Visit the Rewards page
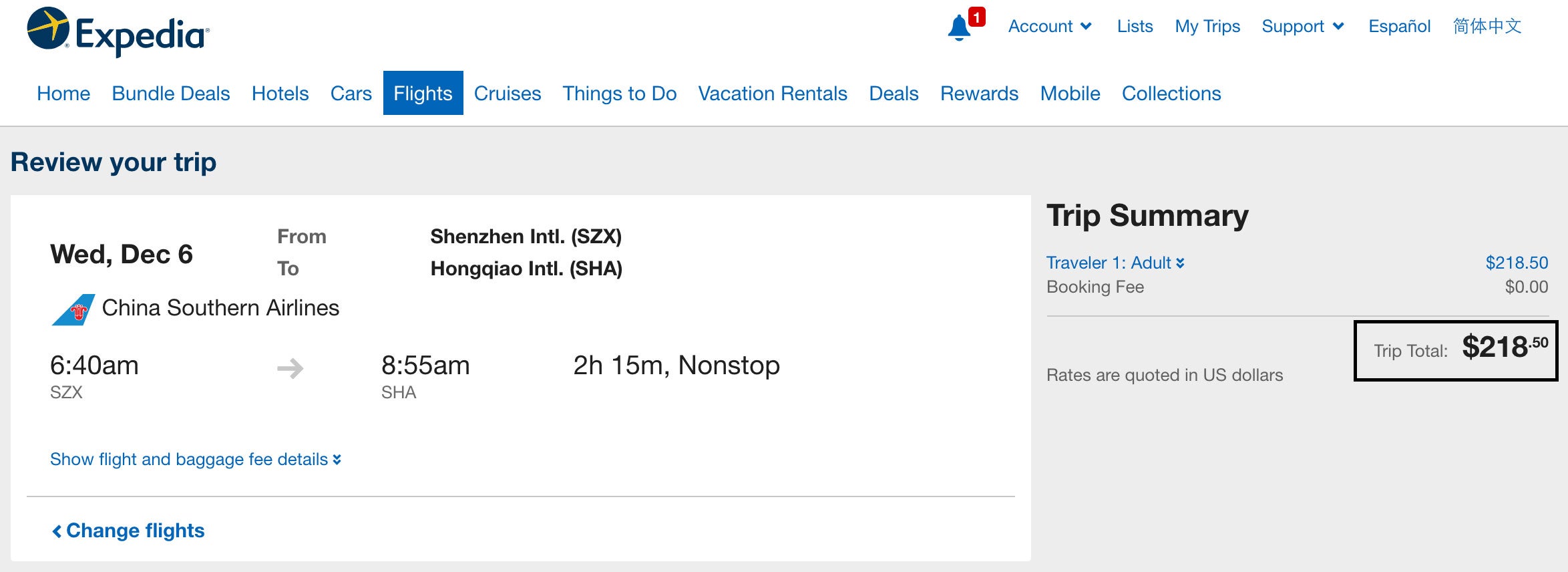Screen dimensions: 1568x572 point(979,93)
